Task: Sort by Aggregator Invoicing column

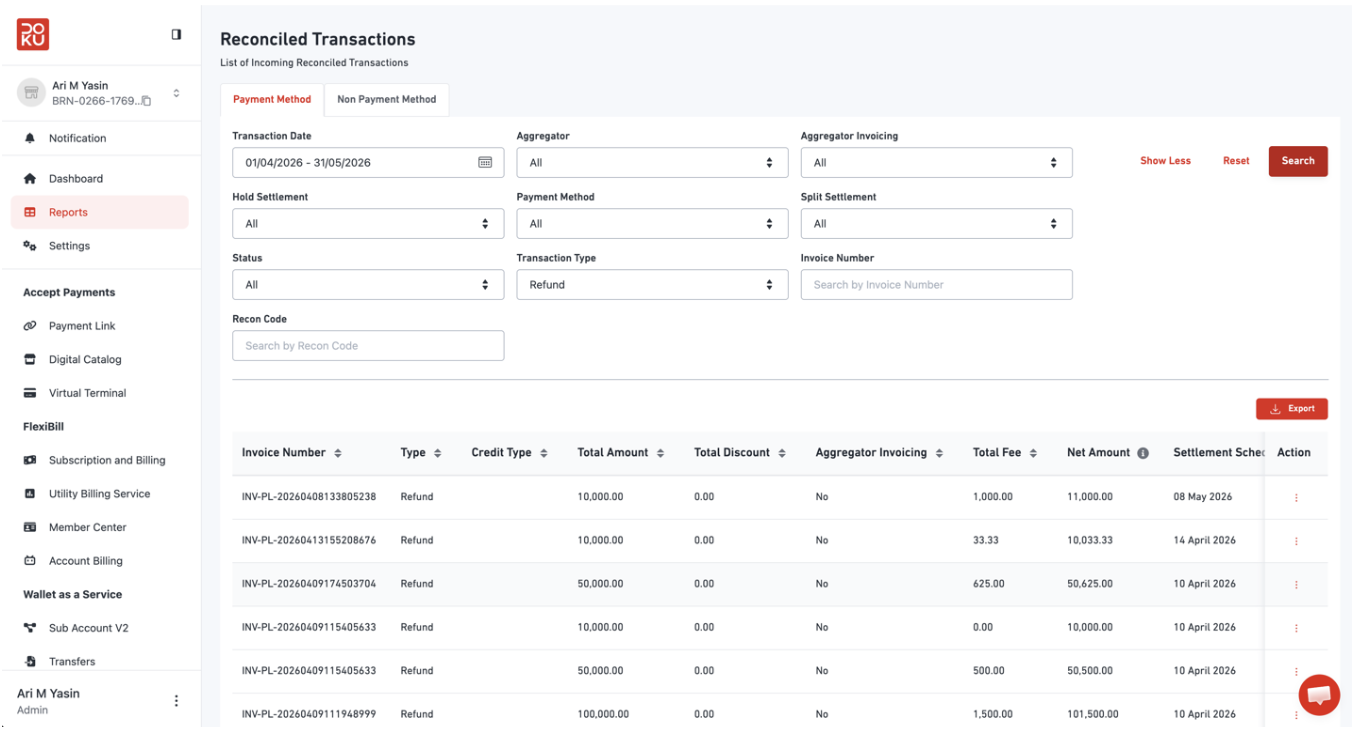Action: [x=939, y=453]
